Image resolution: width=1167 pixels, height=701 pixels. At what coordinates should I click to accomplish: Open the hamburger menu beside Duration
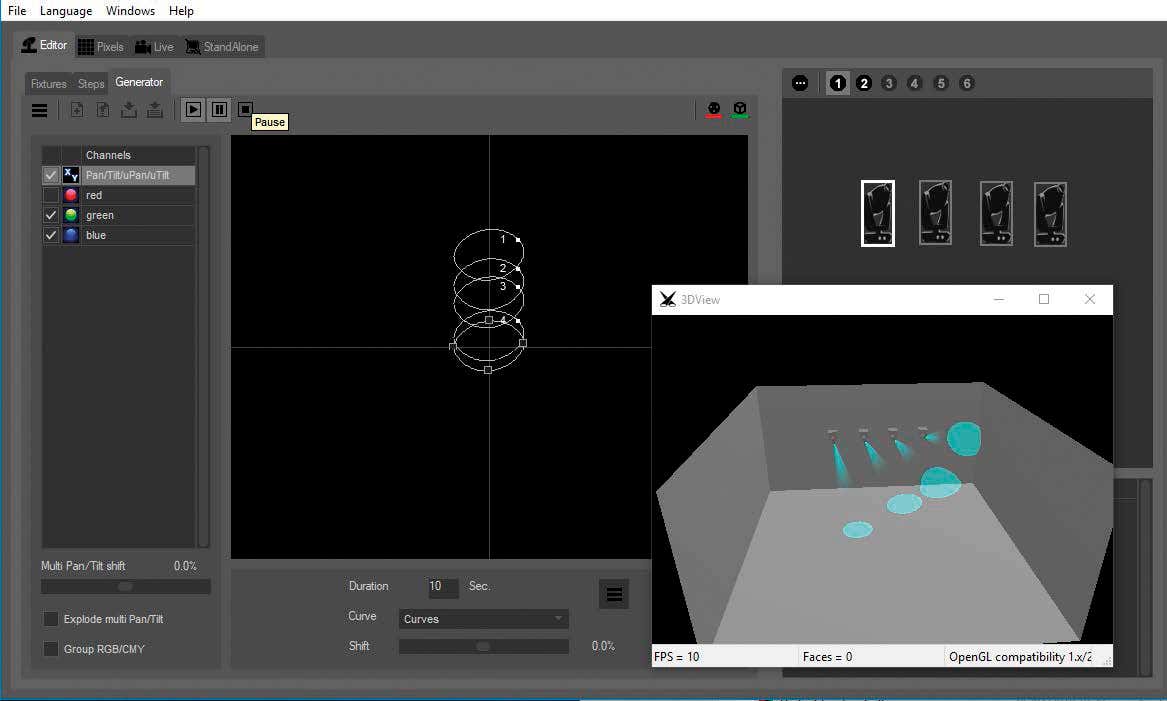click(x=614, y=594)
